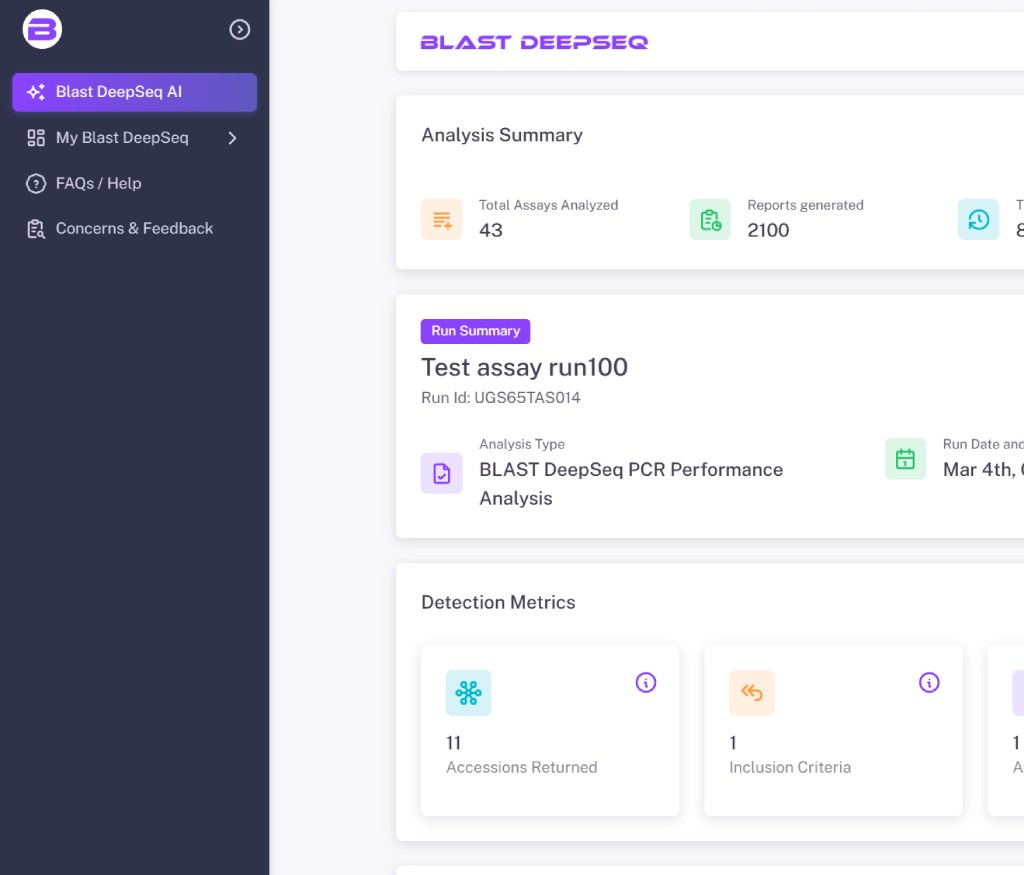Open Blast DeepSeq AI menu item
The image size is (1024, 875).
(x=134, y=92)
